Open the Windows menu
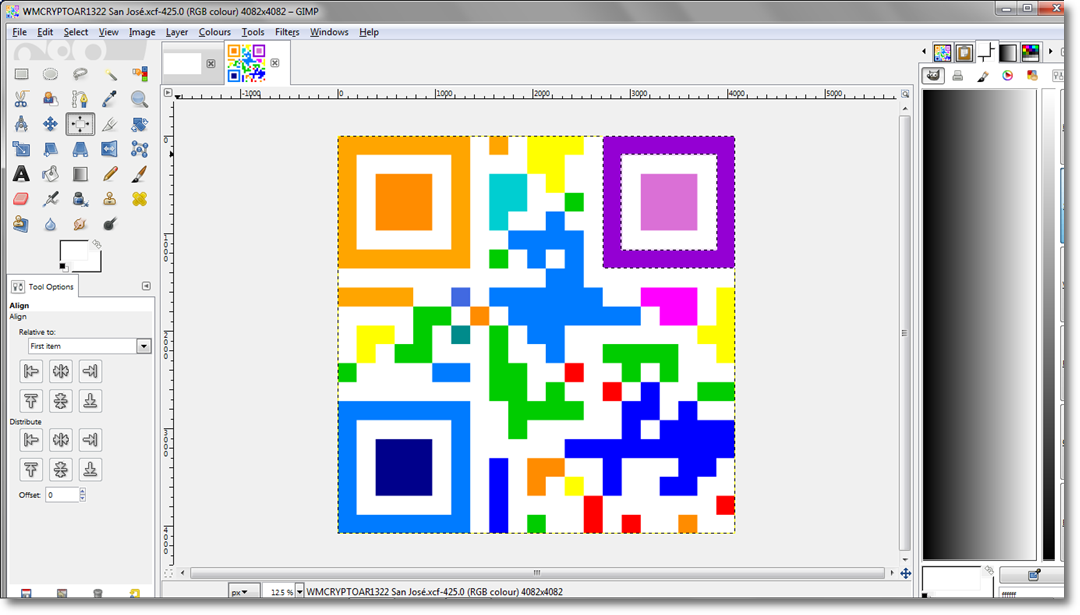The image size is (1080, 615). [x=329, y=32]
